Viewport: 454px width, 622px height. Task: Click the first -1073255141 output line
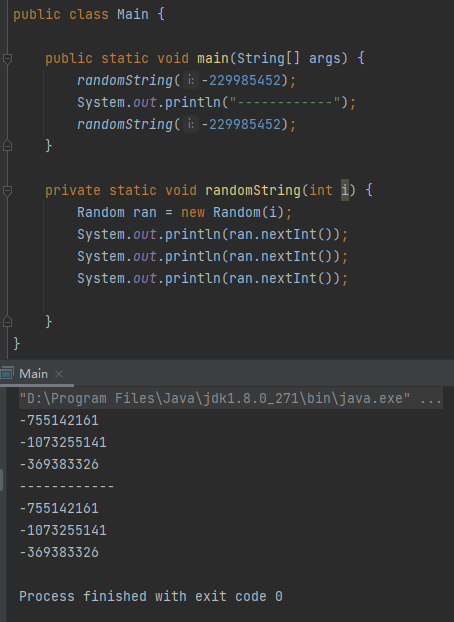(x=63, y=442)
